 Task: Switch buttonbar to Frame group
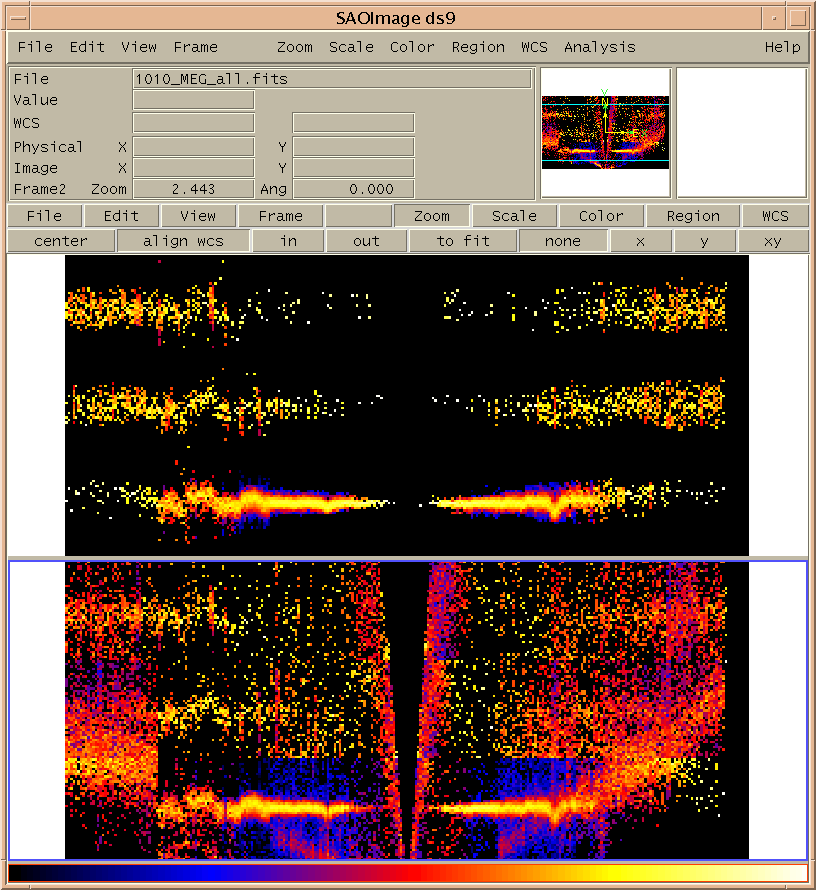tap(280, 216)
